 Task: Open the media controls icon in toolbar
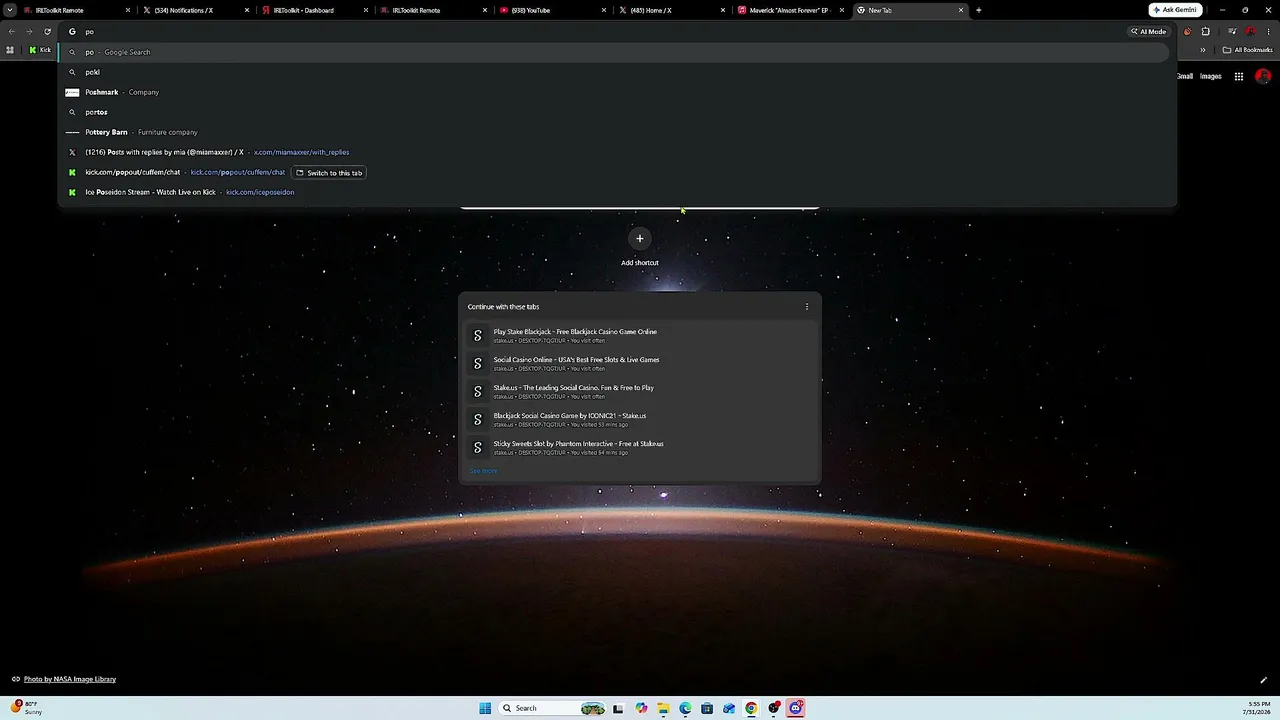pyautogui.click(x=1232, y=31)
